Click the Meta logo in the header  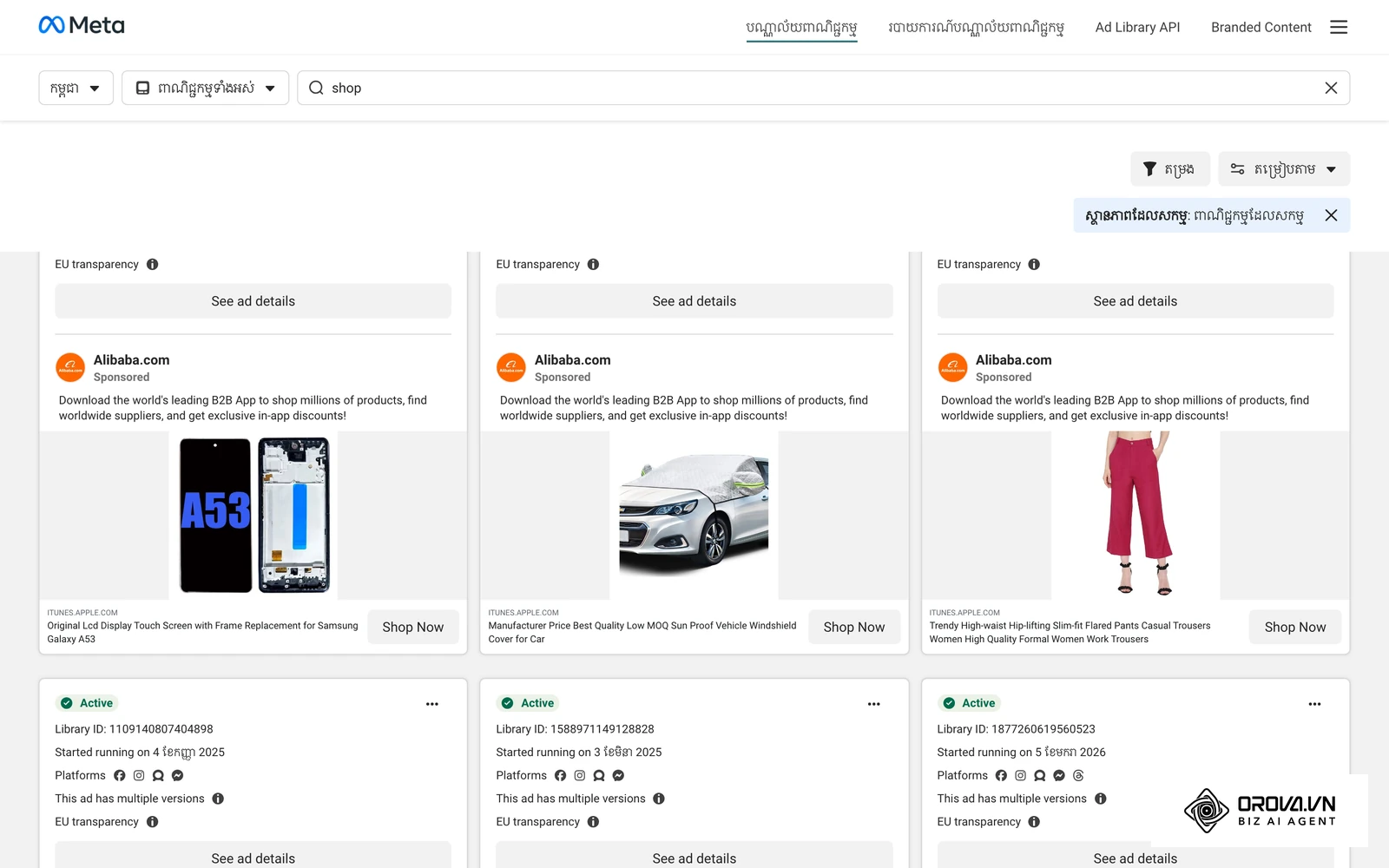pyautogui.click(x=82, y=26)
